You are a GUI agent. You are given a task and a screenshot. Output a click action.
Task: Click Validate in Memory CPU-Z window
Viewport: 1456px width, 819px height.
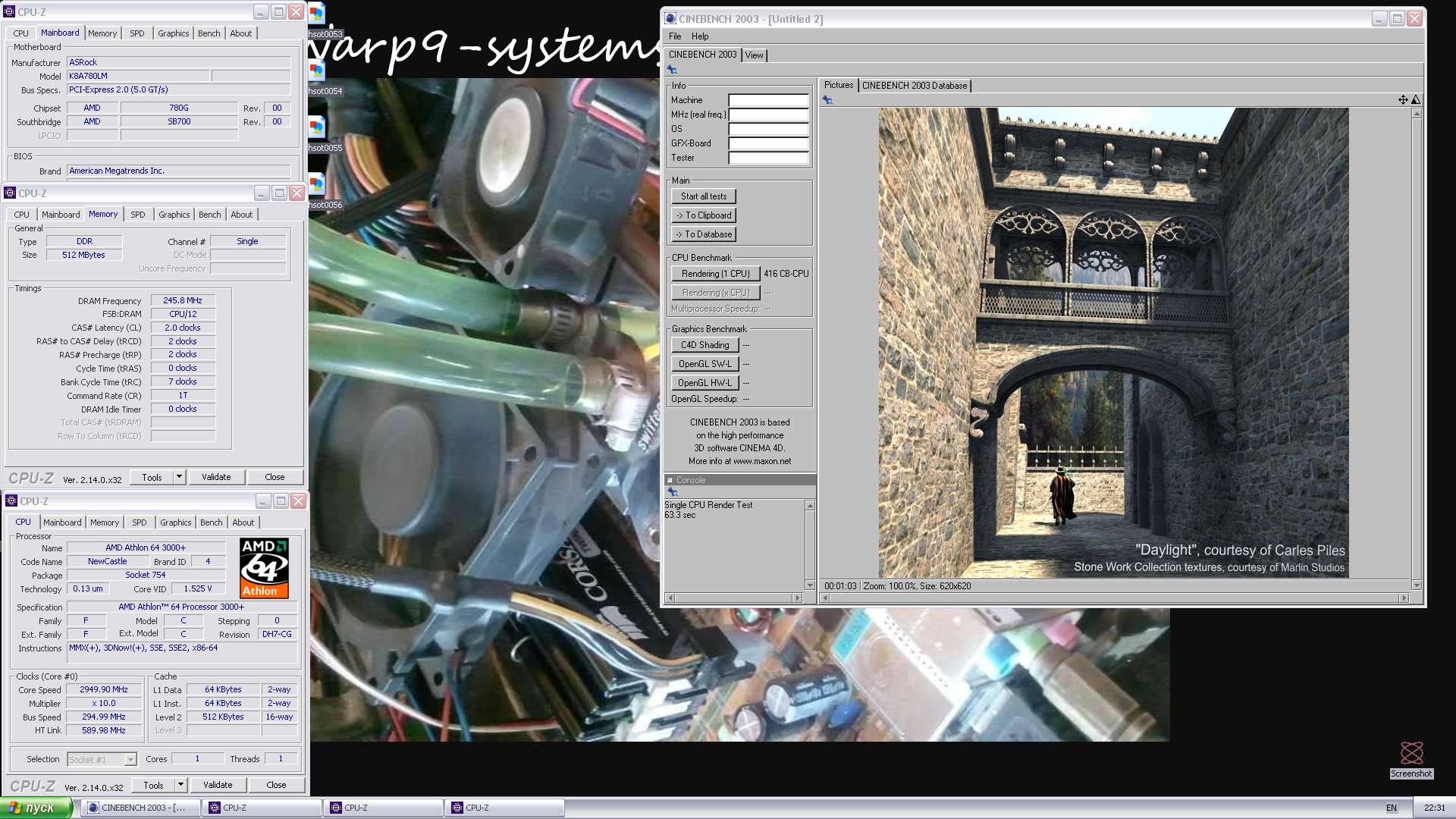[x=216, y=477]
